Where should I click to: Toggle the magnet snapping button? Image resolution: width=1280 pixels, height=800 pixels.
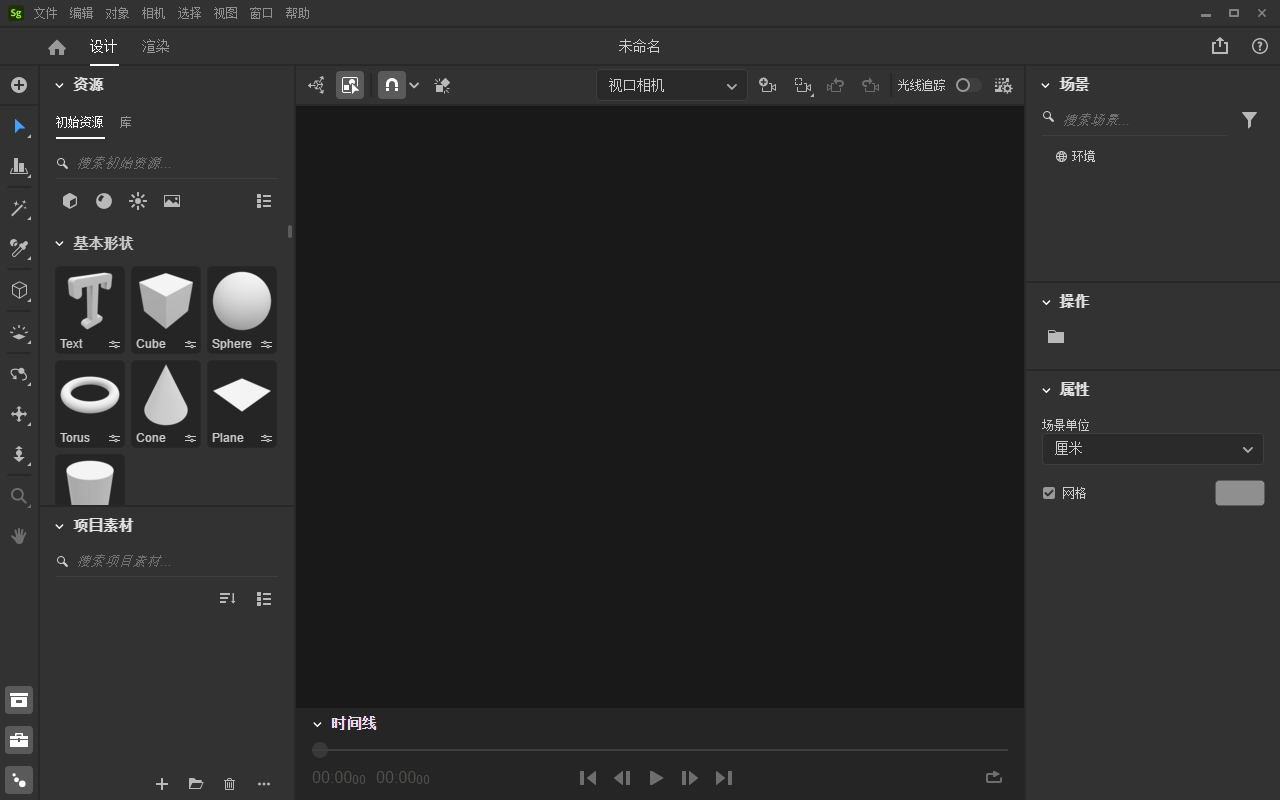pyautogui.click(x=392, y=86)
